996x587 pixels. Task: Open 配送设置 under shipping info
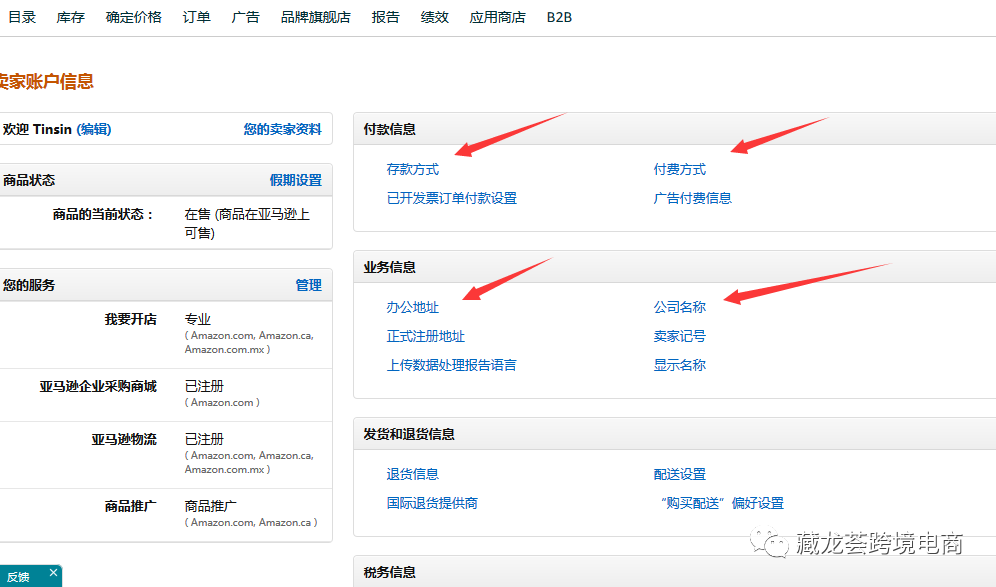point(678,473)
